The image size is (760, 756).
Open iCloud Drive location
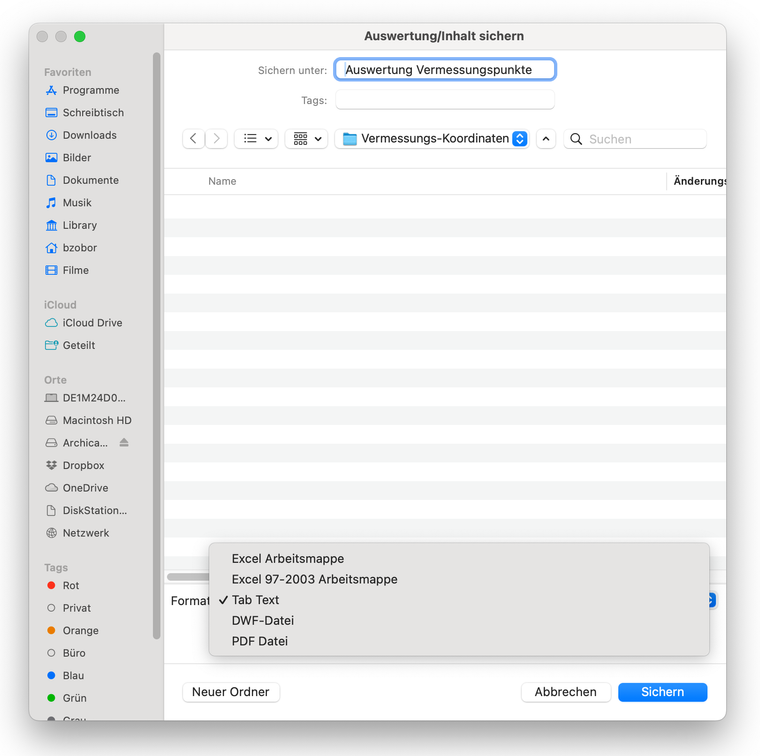pyautogui.click(x=83, y=323)
